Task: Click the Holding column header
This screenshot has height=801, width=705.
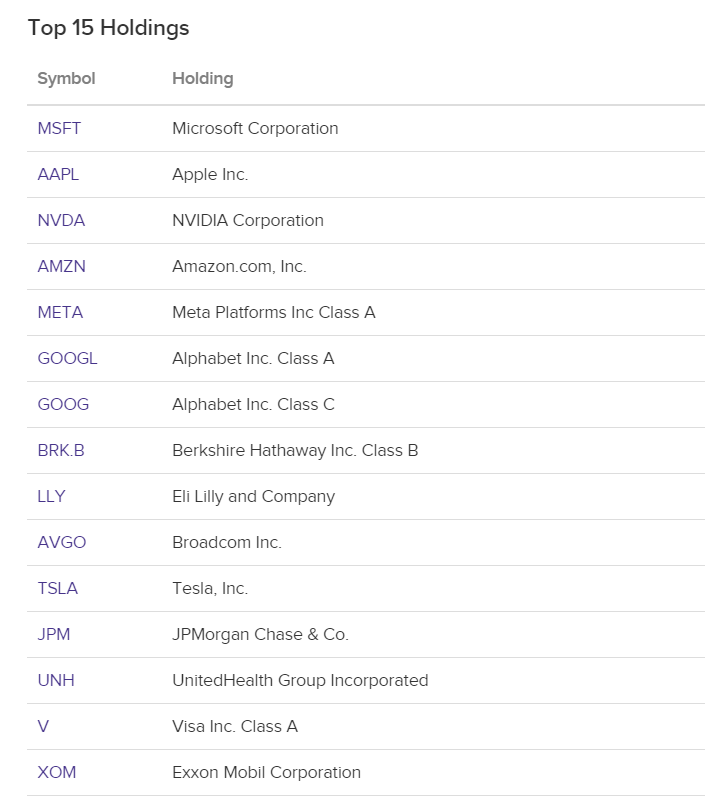Action: pos(203,78)
